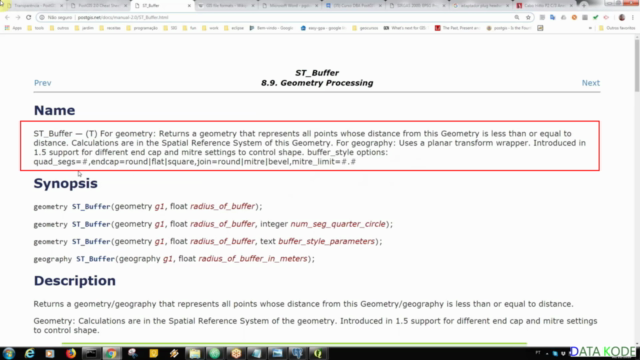Open the orange hexagon taskbar icon
Screen dimensions: 640x360
(236, 353)
